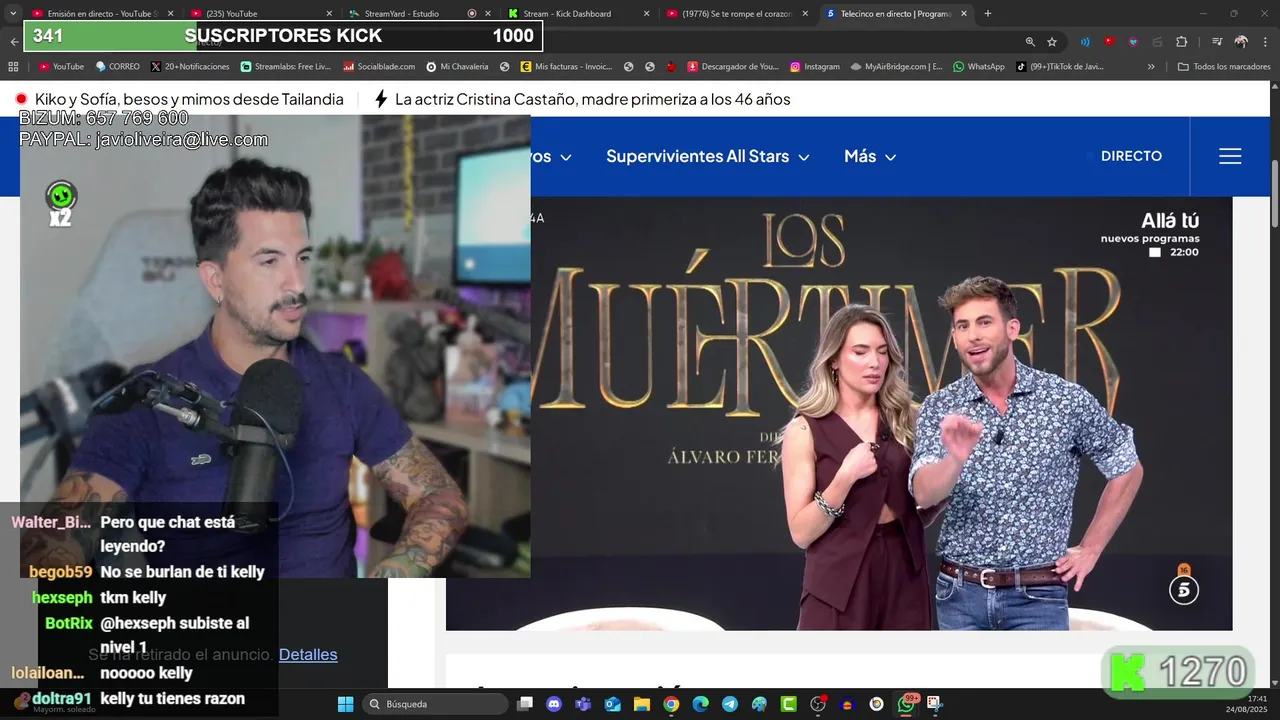Close the Telecinco en directo tab
Image resolution: width=1280 pixels, height=720 pixels.
[x=964, y=14]
